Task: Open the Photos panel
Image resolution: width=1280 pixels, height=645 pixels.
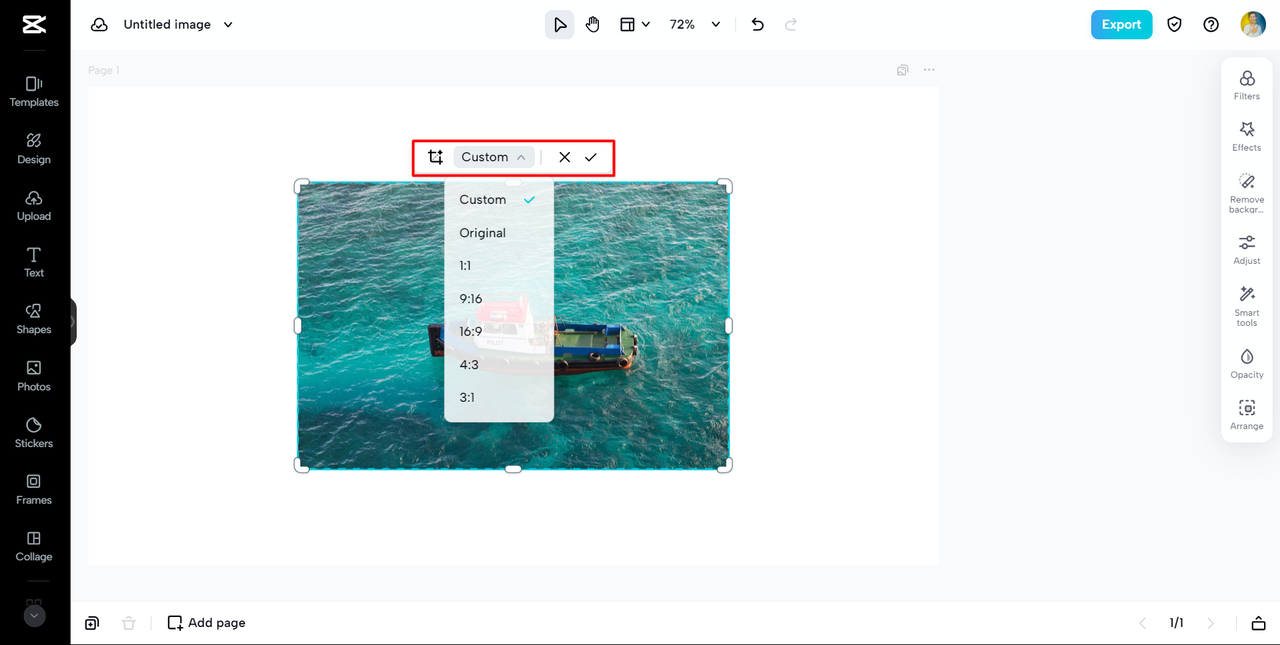Action: click(x=34, y=376)
